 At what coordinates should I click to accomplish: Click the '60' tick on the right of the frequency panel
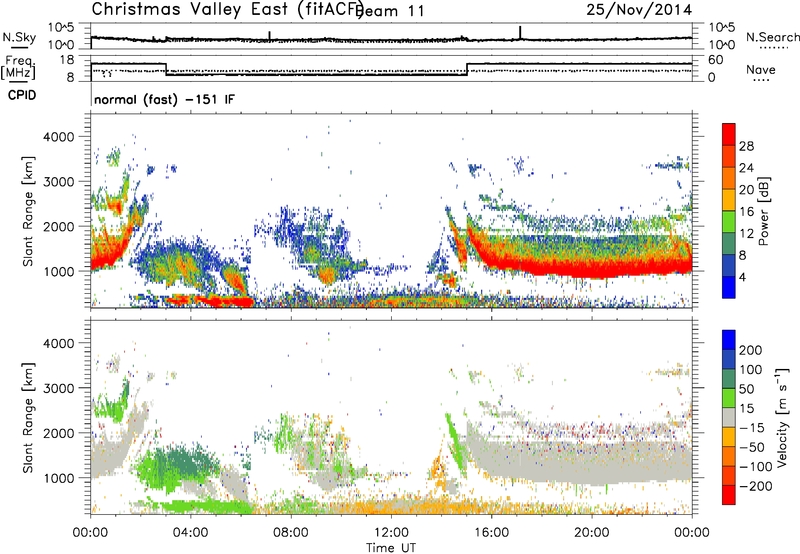point(716,60)
